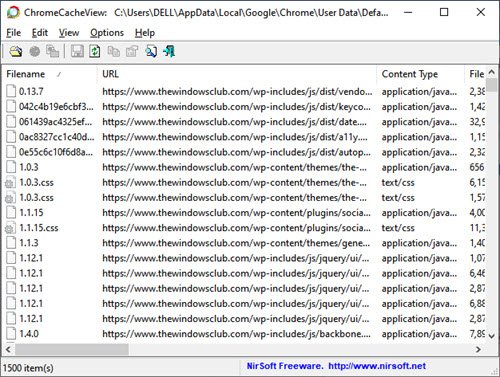This screenshot has width=500, height=377.
Task: Open the View menu
Action: pyautogui.click(x=69, y=33)
